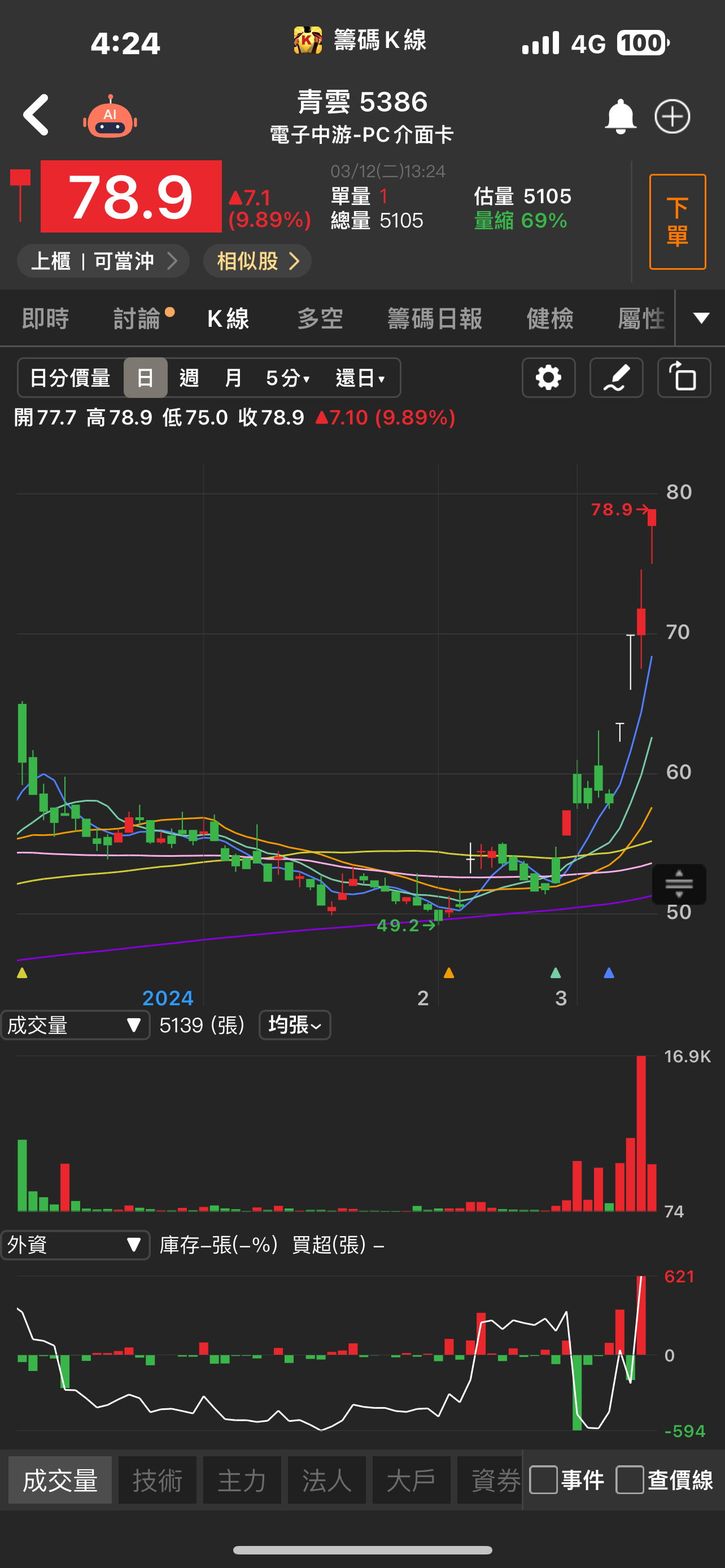Open the 籌碼日報 tab

point(435,318)
